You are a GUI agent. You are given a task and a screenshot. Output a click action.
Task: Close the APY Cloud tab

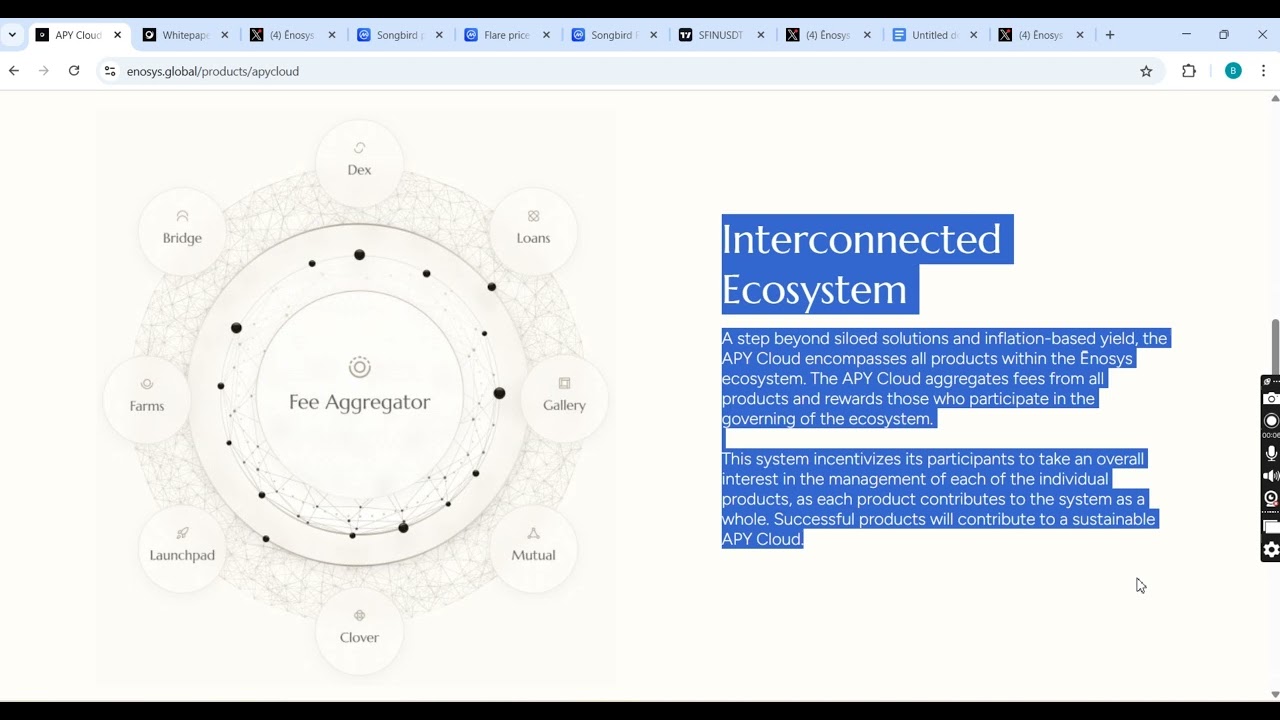point(117,35)
